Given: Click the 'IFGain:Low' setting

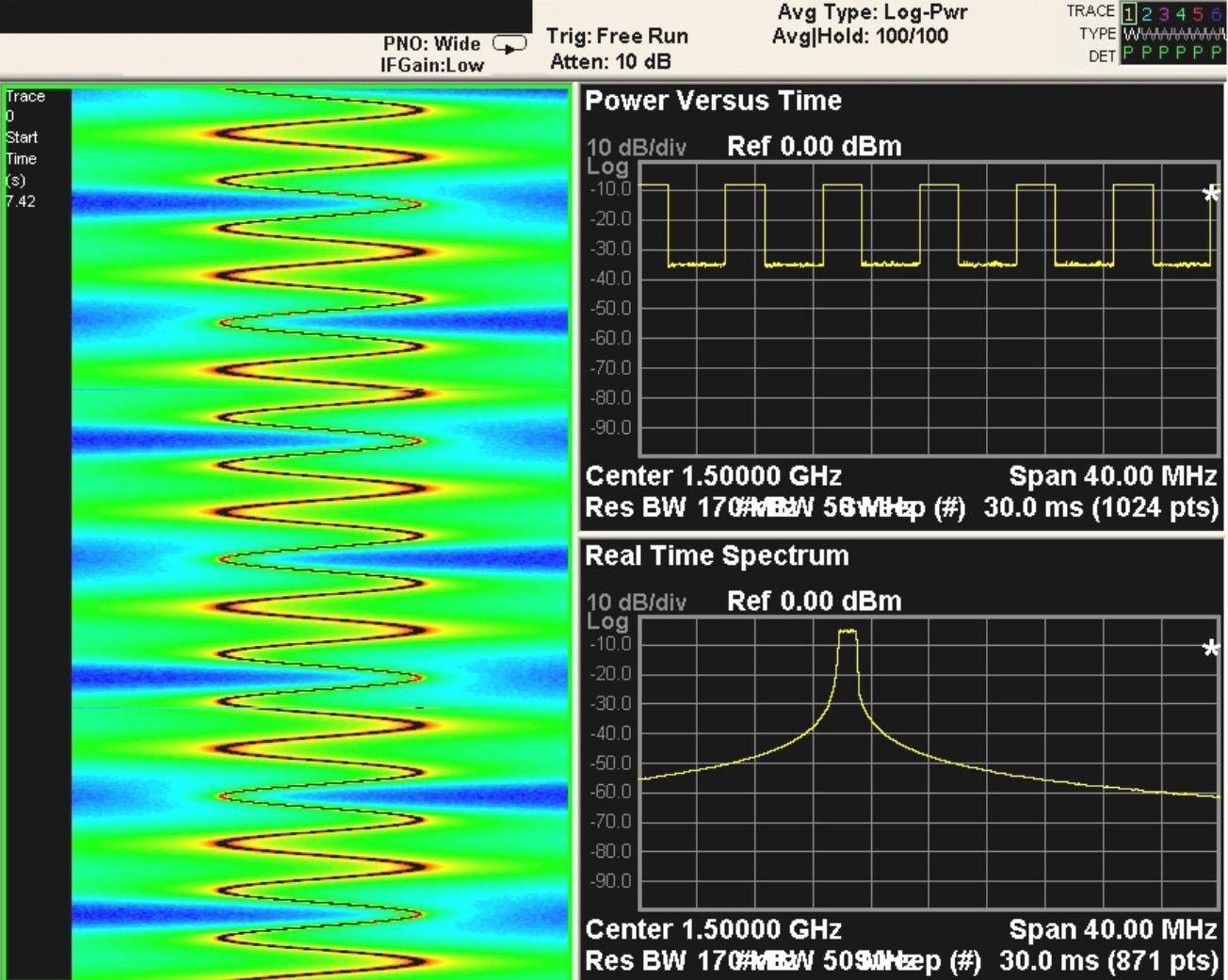Looking at the screenshot, I should click(x=432, y=65).
